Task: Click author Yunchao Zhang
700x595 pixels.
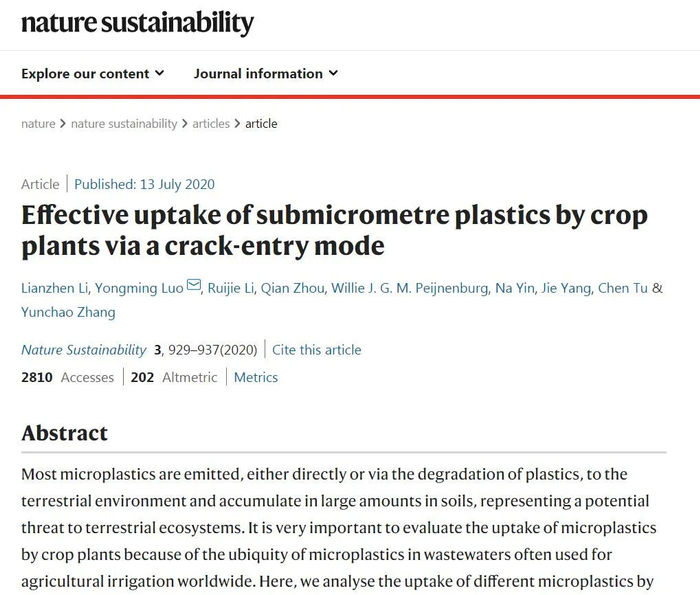Action: (x=68, y=312)
